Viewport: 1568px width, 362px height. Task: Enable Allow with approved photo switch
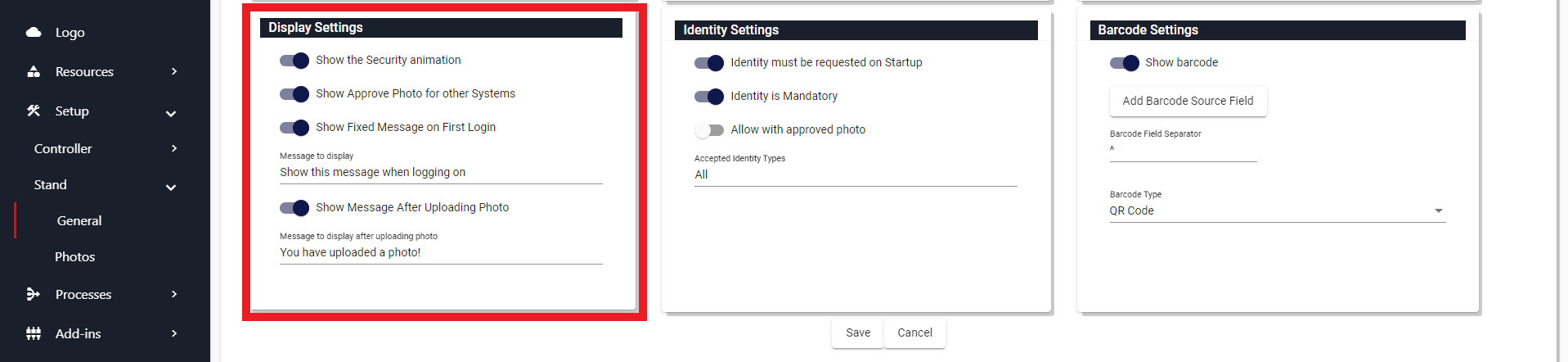pos(709,130)
